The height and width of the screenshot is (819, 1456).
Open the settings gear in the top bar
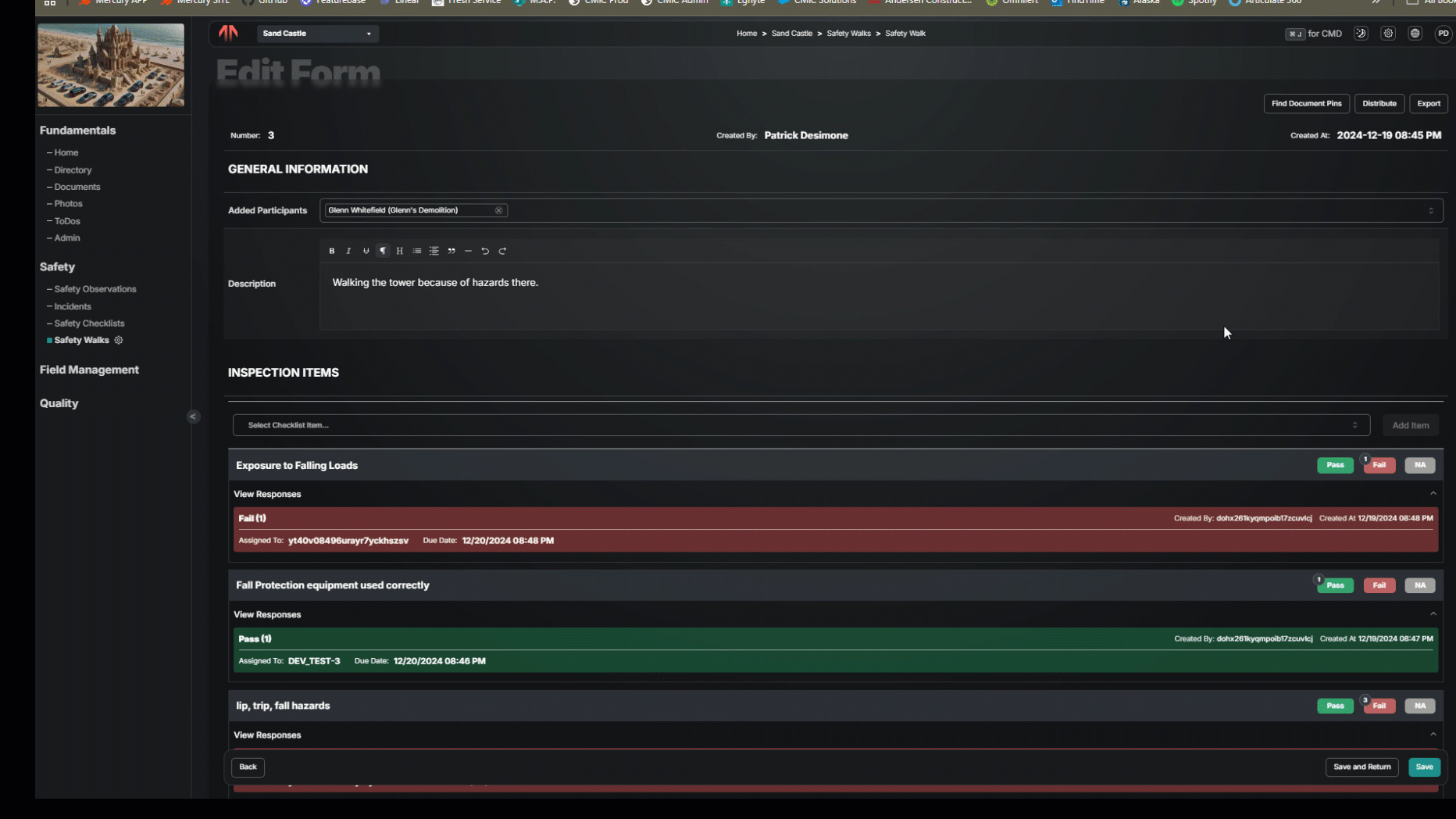(x=1388, y=34)
